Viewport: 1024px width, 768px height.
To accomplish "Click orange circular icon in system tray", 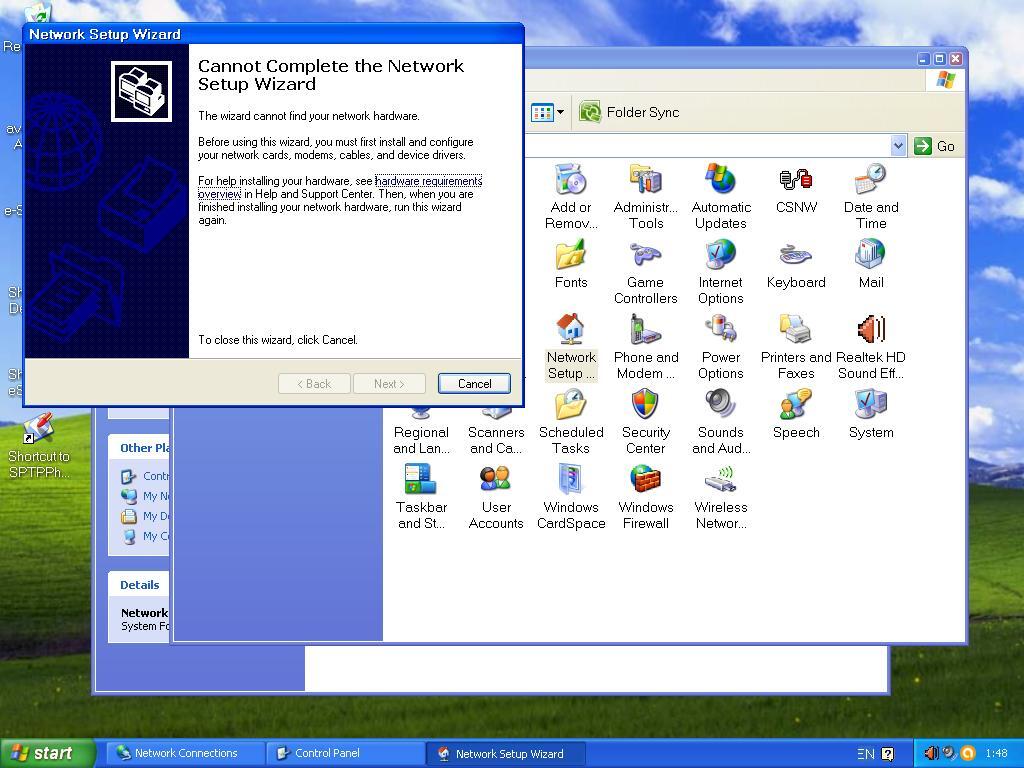I will (968, 753).
